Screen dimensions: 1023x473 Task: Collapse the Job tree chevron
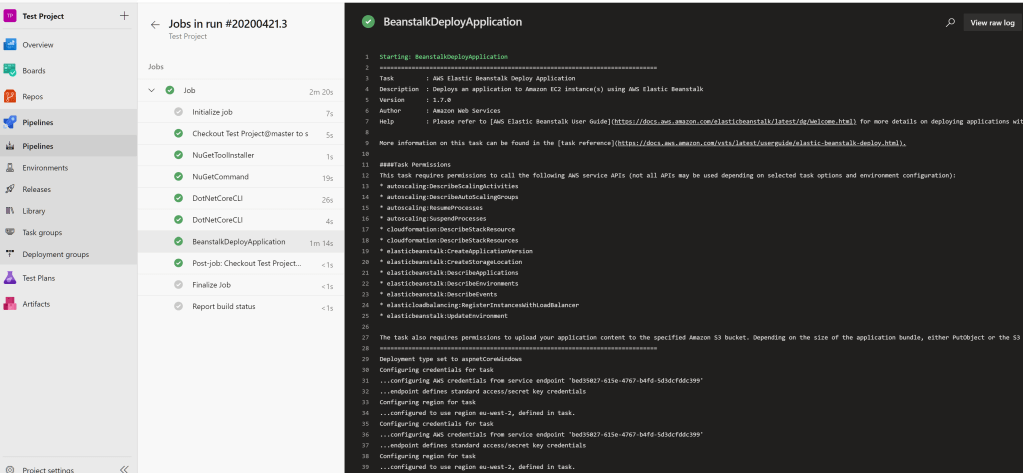152,91
